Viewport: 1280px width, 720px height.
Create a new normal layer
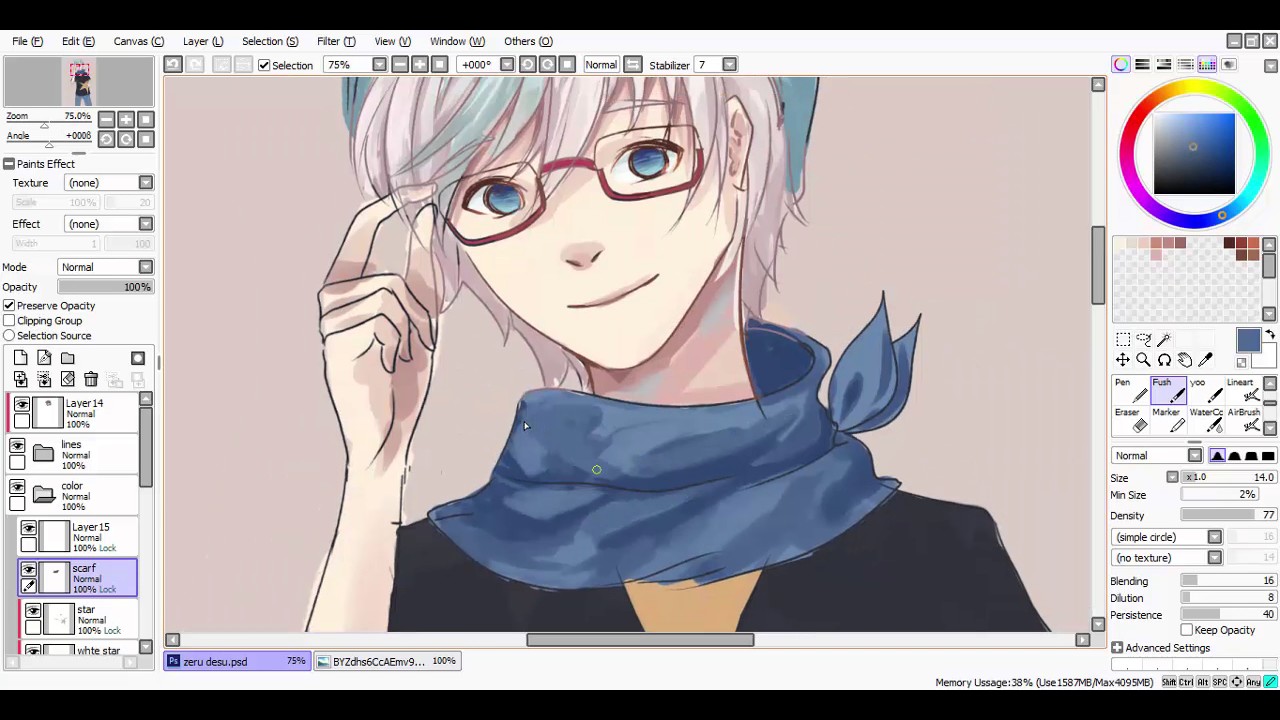21,358
